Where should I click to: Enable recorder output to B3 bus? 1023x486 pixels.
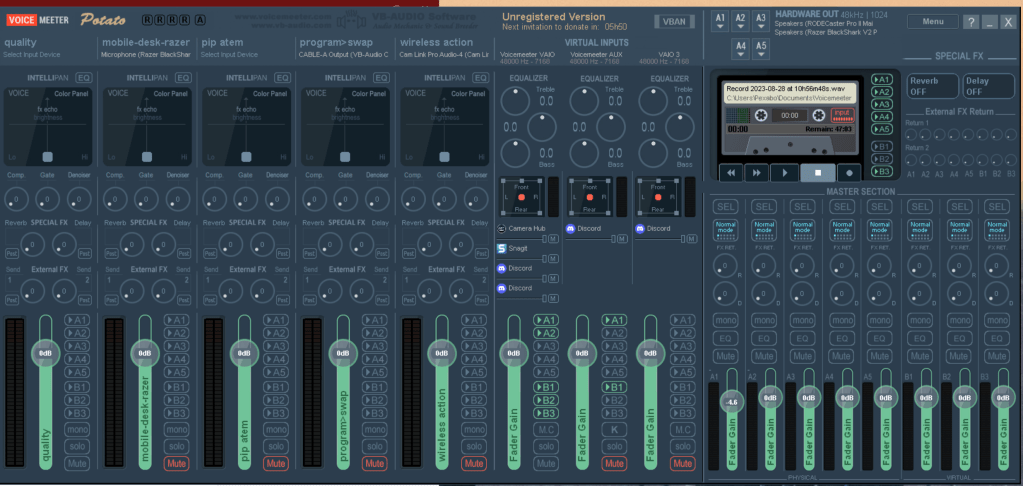coord(881,171)
